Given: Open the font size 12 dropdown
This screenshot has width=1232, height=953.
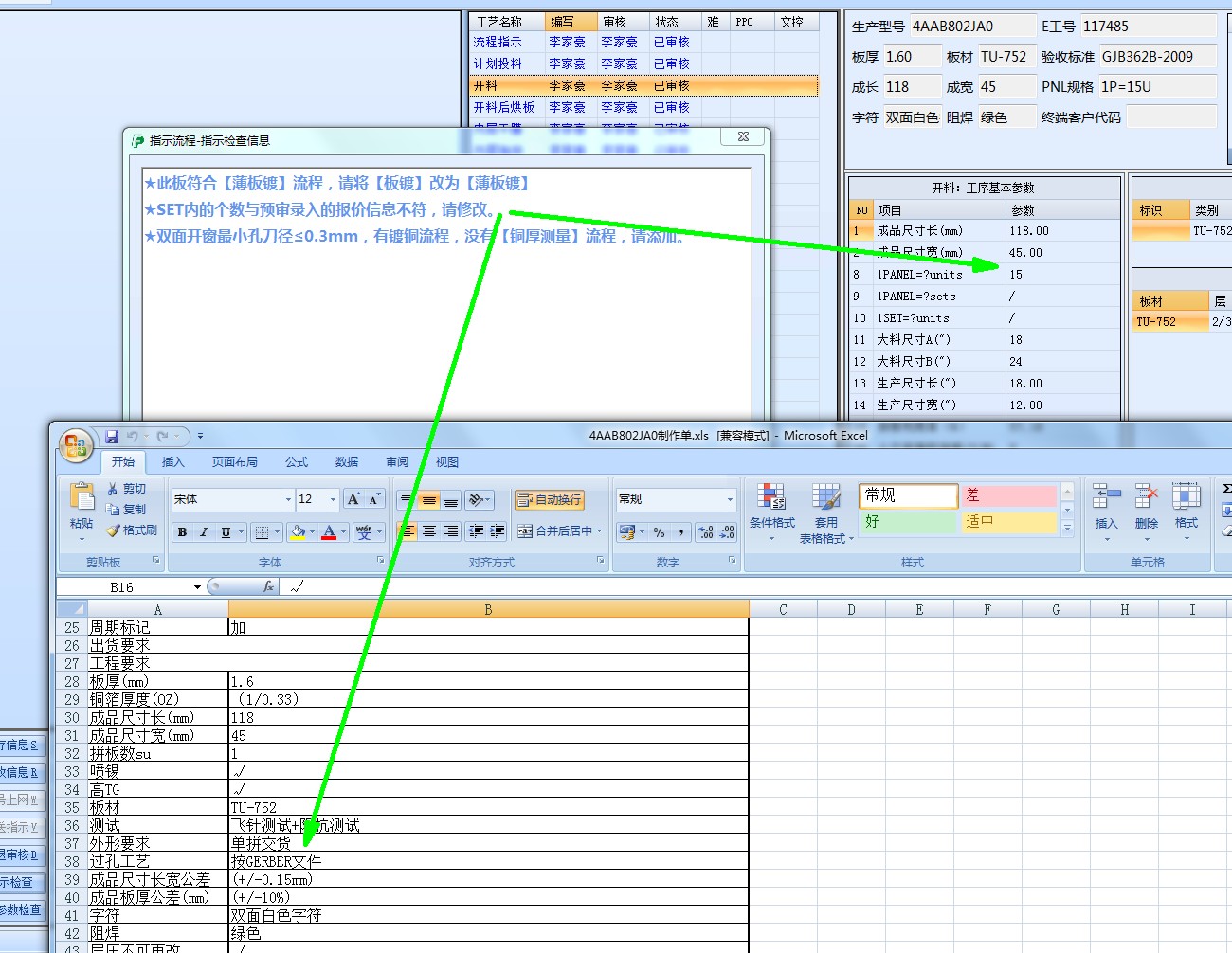Looking at the screenshot, I should click(x=332, y=499).
